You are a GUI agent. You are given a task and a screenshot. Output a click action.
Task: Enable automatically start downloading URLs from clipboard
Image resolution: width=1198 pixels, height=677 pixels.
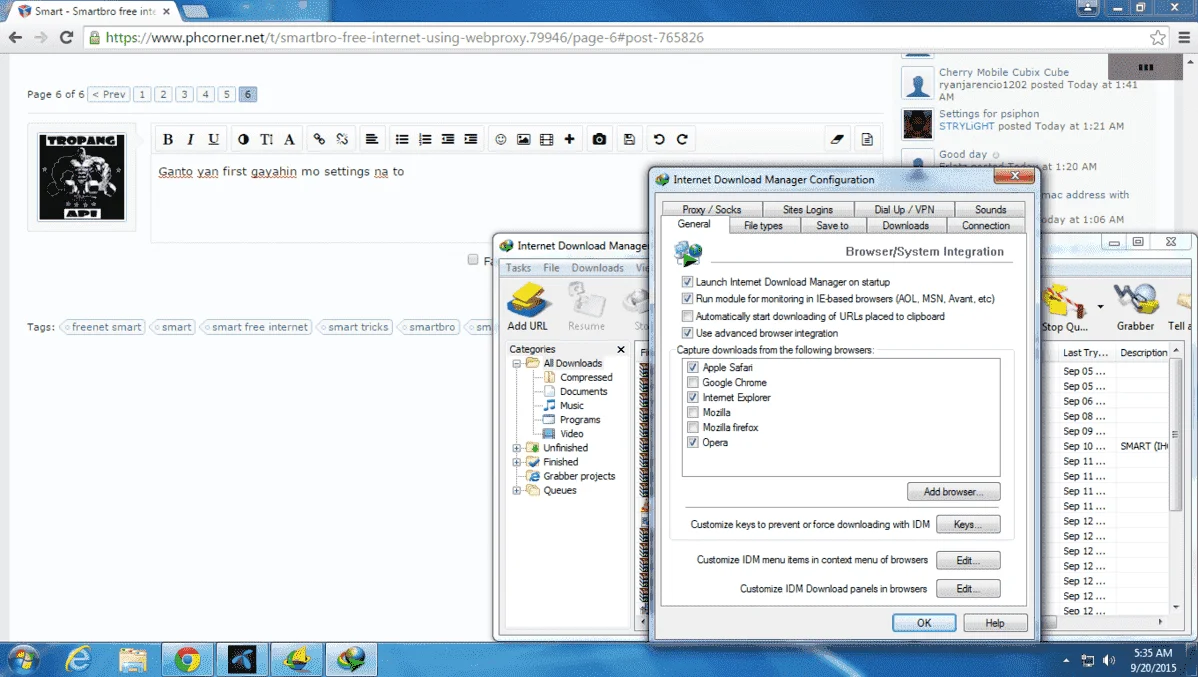coord(687,316)
